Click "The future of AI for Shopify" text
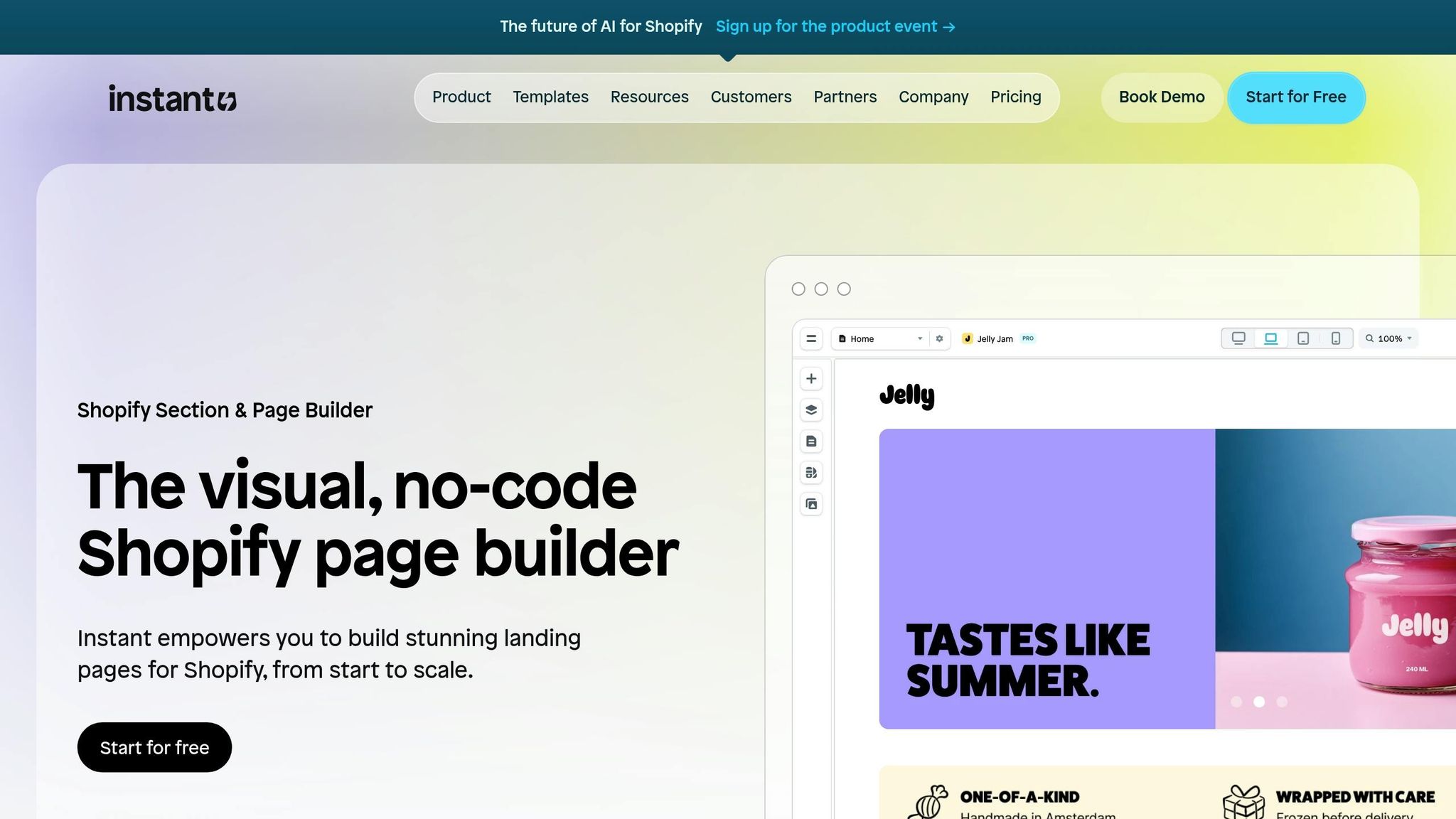The image size is (1456, 819). 601,26
